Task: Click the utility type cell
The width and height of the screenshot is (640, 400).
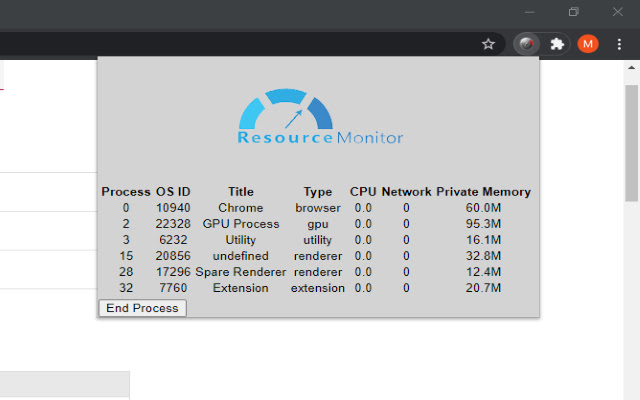Action: coord(318,240)
